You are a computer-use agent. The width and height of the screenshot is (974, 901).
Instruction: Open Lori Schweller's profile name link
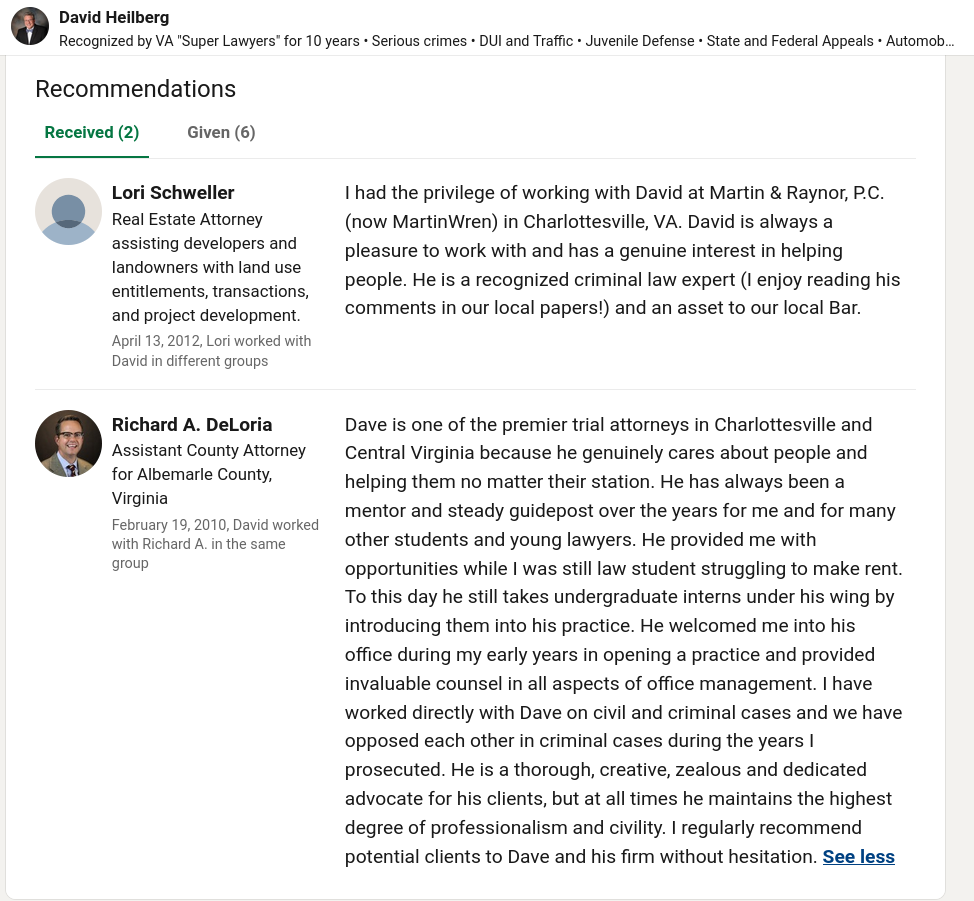(x=173, y=193)
